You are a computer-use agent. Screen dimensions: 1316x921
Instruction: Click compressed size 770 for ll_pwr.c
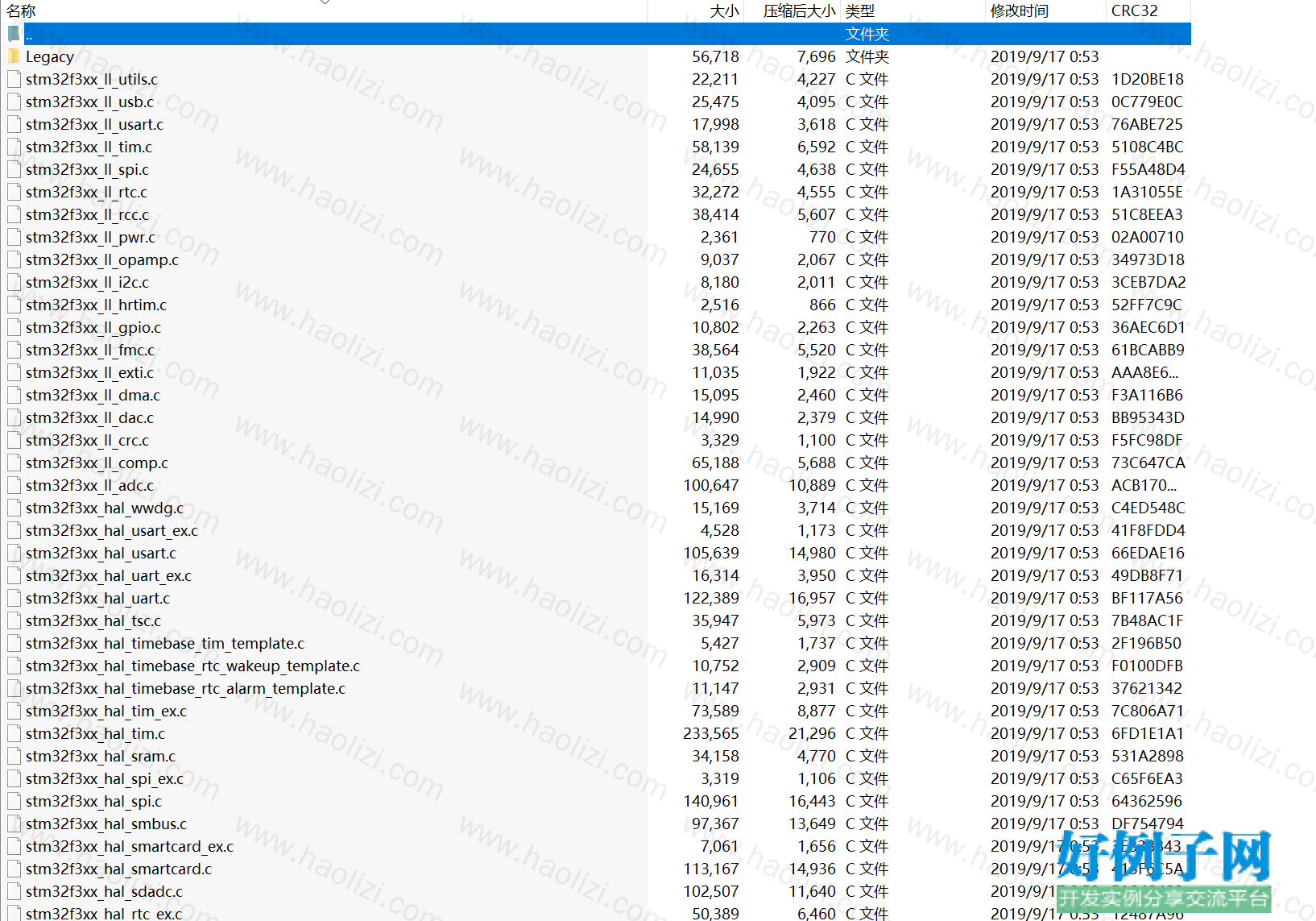(x=823, y=237)
